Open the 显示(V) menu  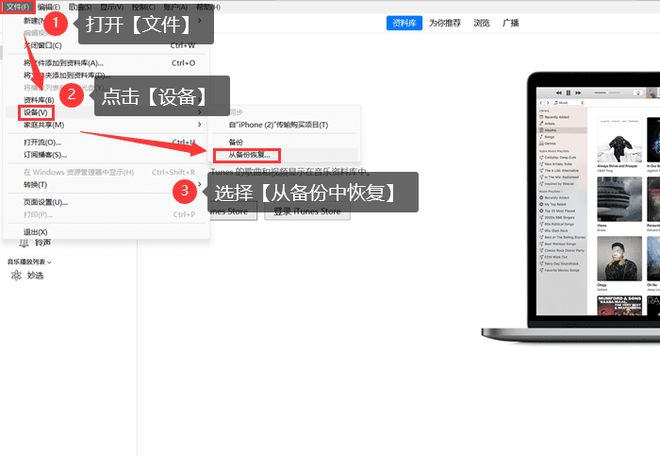click(x=112, y=7)
